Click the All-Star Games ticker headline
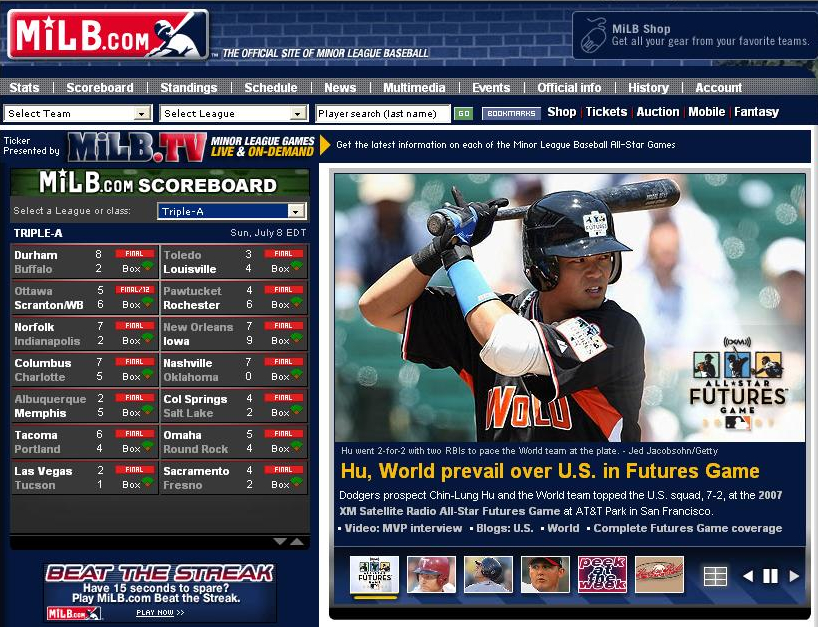The width and height of the screenshot is (818, 627). 506,145
